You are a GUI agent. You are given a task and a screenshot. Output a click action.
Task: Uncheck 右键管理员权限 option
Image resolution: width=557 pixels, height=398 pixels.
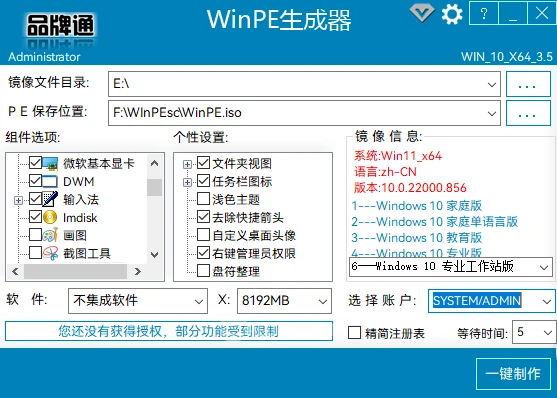[203, 253]
